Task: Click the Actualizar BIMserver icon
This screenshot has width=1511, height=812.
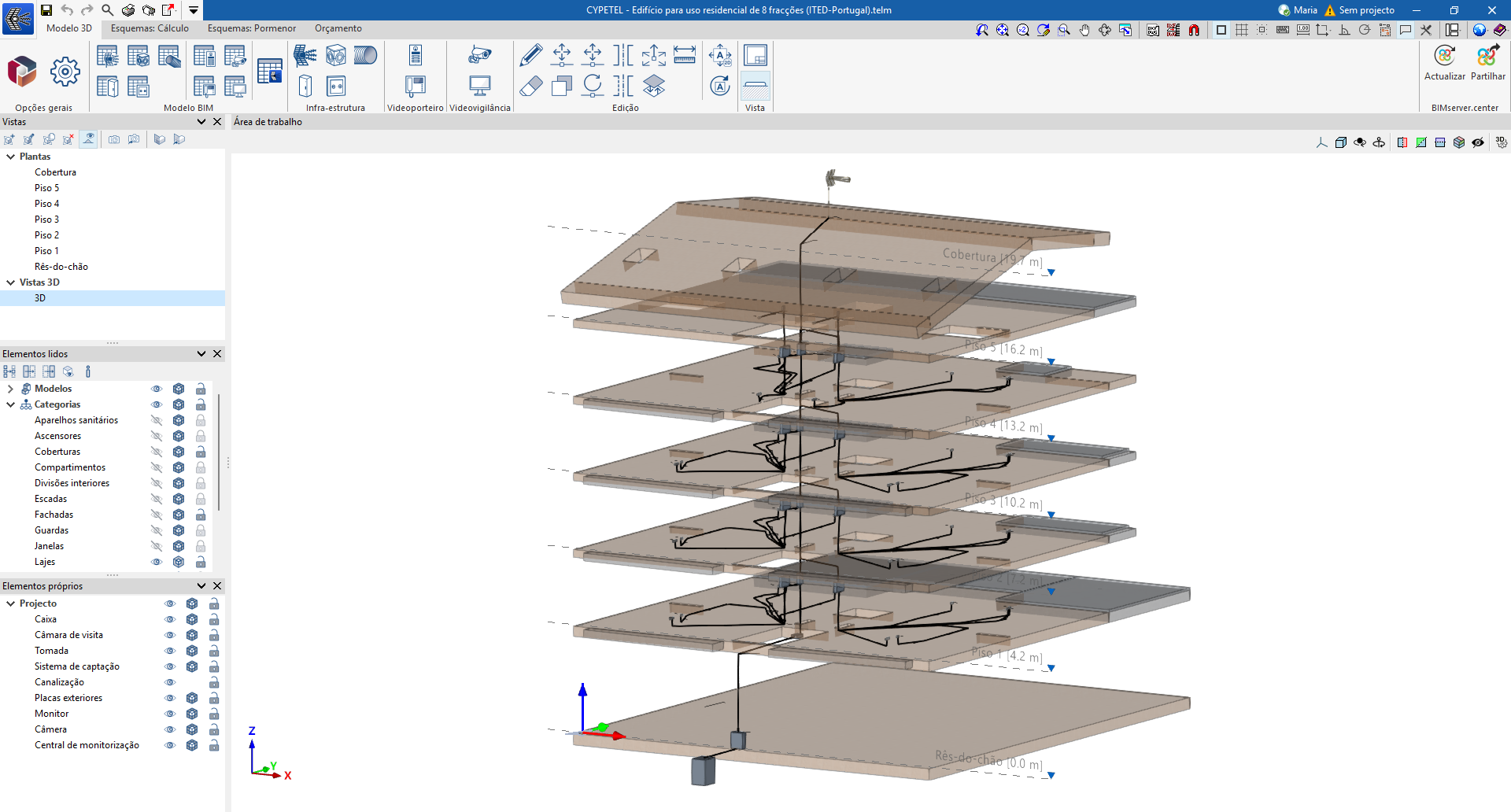Action: [x=1444, y=57]
